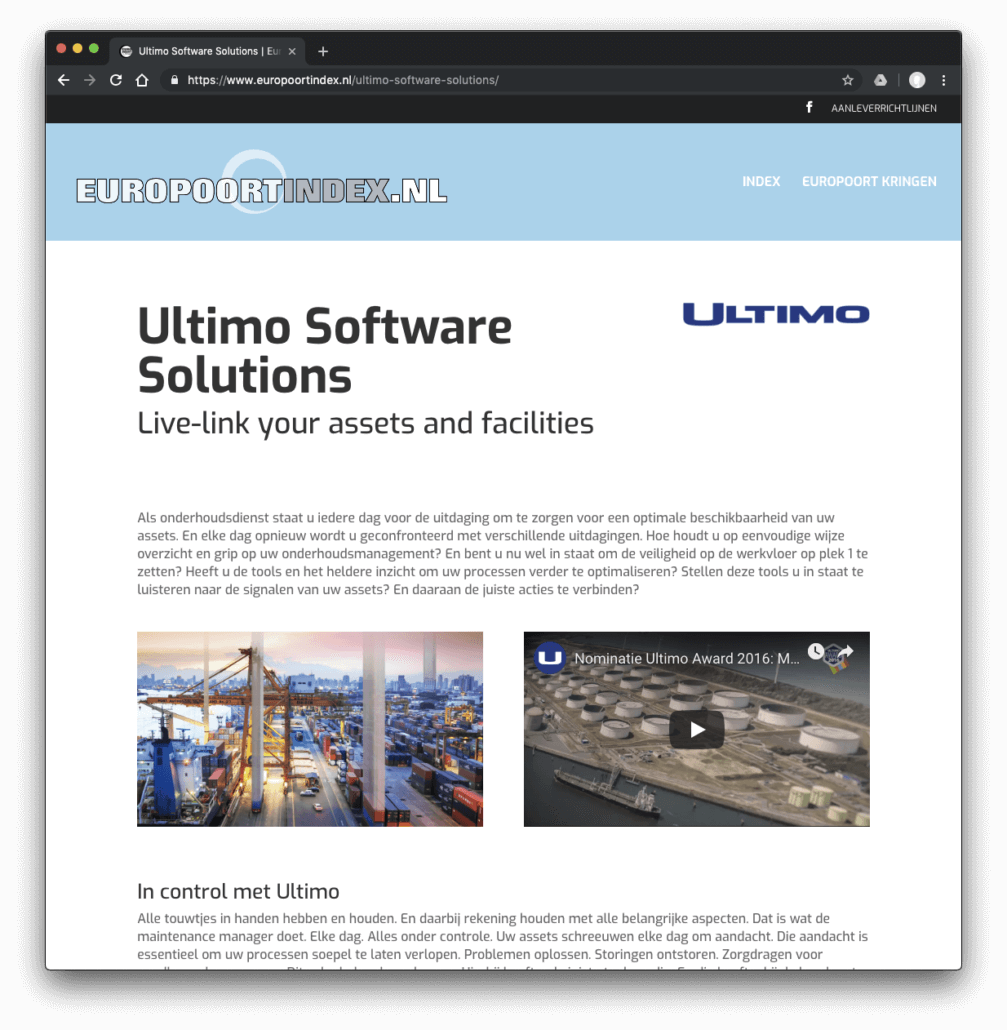Open the Chrome profile avatar
The image size is (1007, 1030).
pyautogui.click(x=917, y=80)
